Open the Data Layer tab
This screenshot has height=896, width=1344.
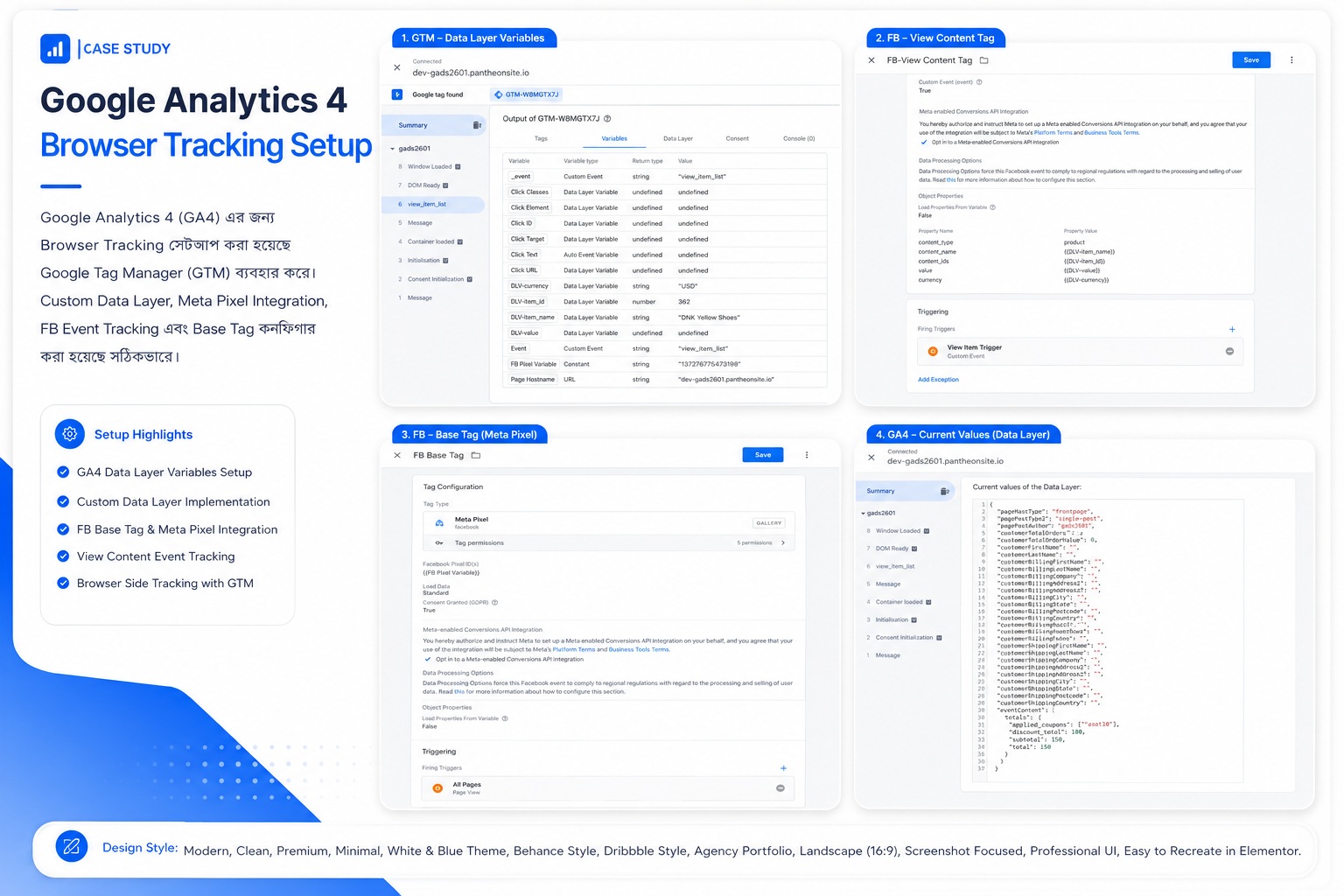pos(678,138)
